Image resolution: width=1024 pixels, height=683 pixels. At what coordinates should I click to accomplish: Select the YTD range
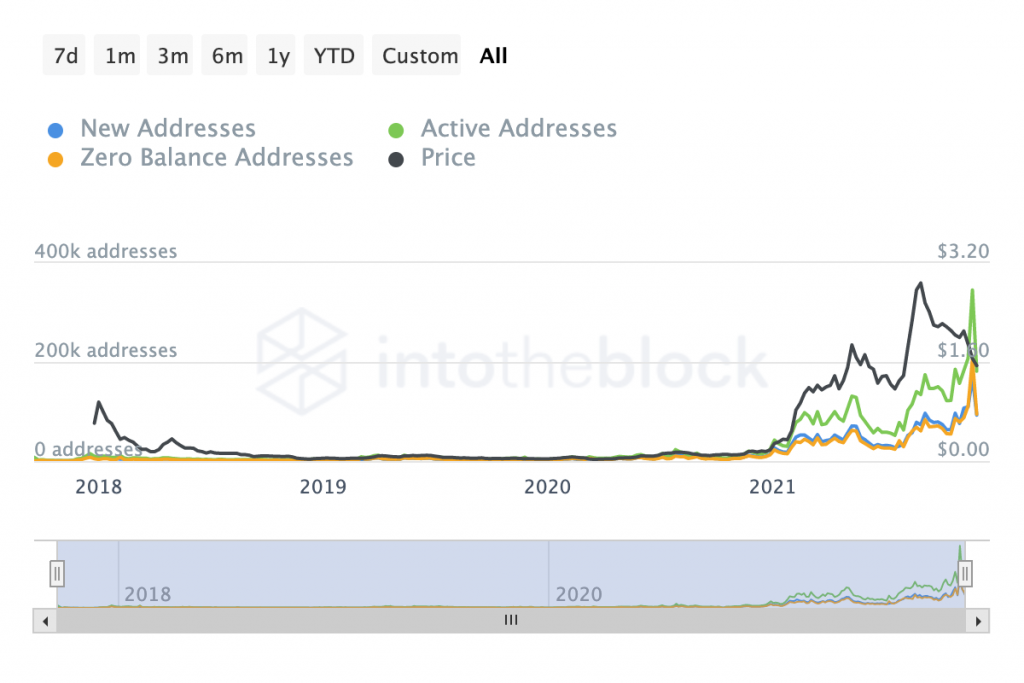[x=334, y=56]
